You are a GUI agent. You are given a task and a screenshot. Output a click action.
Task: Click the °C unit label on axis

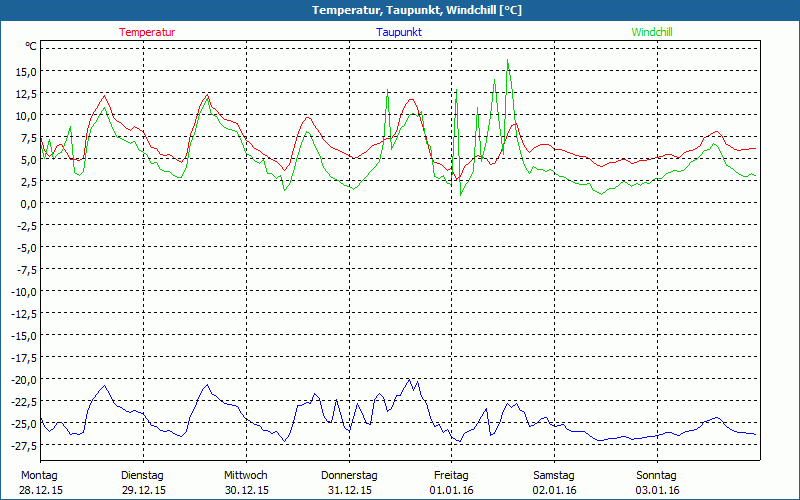click(x=31, y=47)
